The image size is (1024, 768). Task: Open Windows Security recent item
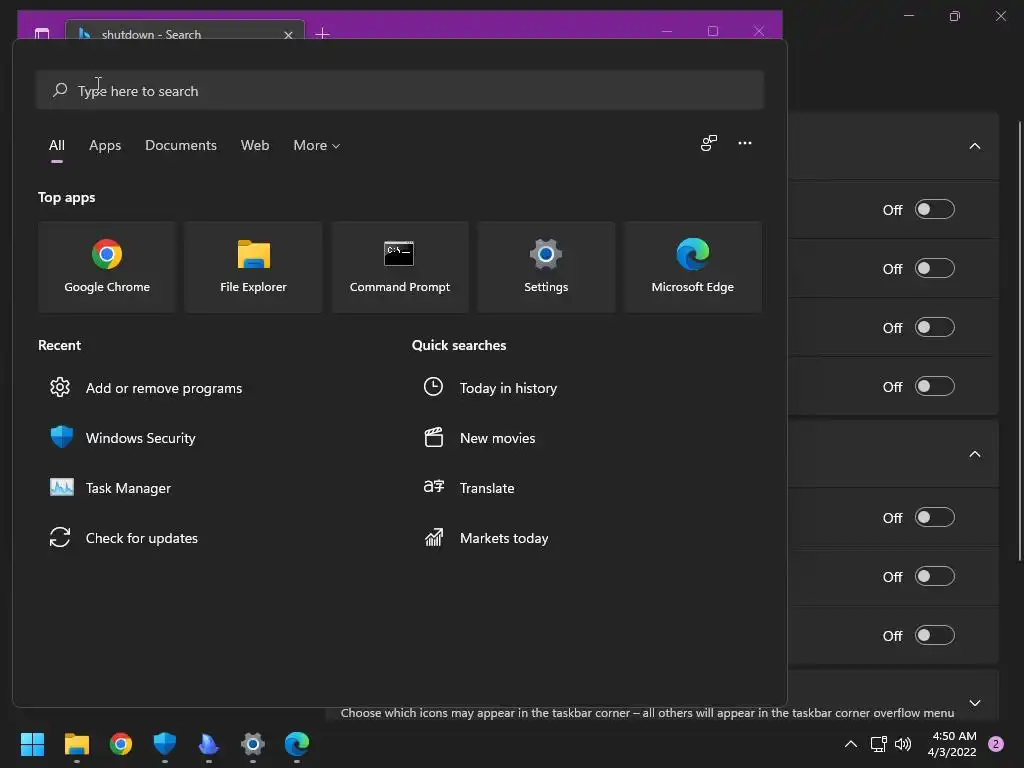click(x=123, y=438)
